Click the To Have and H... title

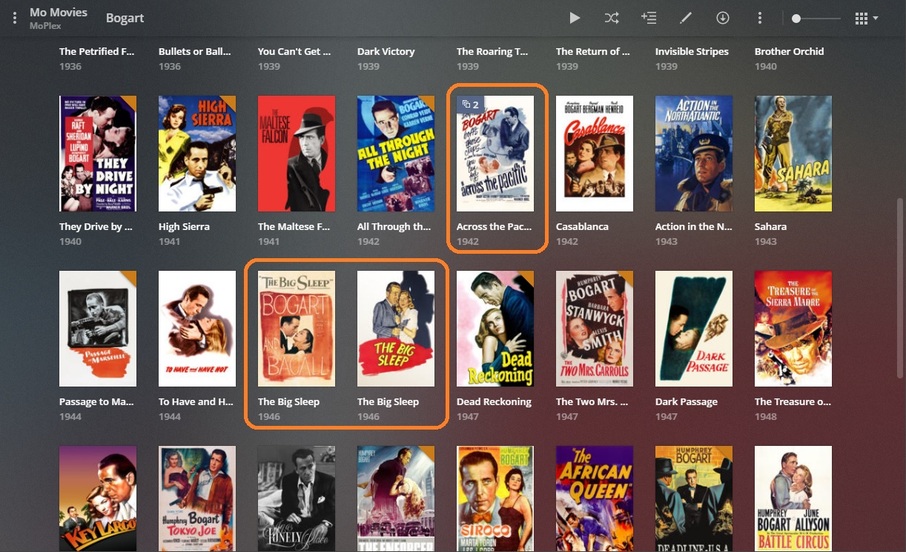click(196, 402)
